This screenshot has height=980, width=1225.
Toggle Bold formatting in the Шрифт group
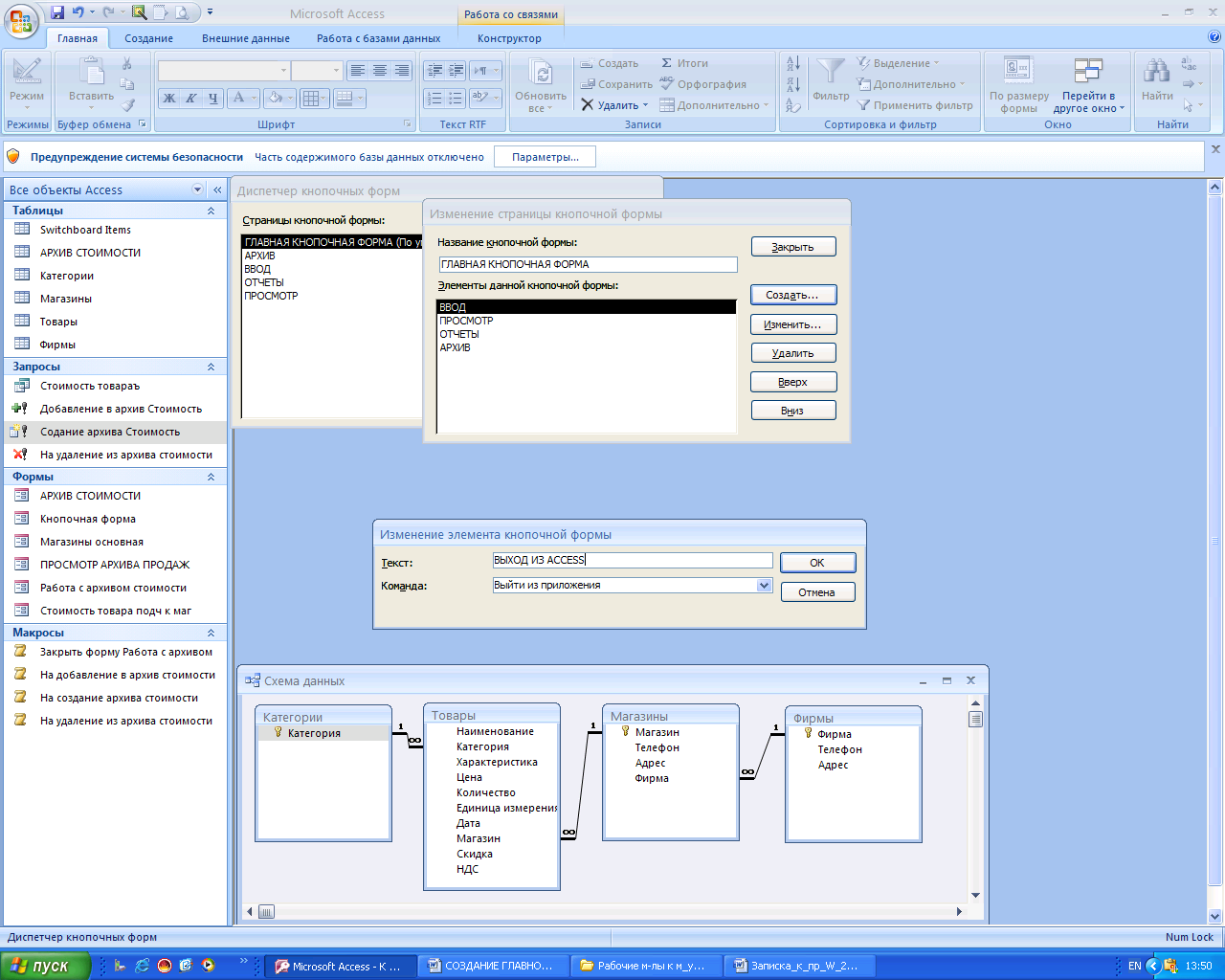tap(169, 98)
